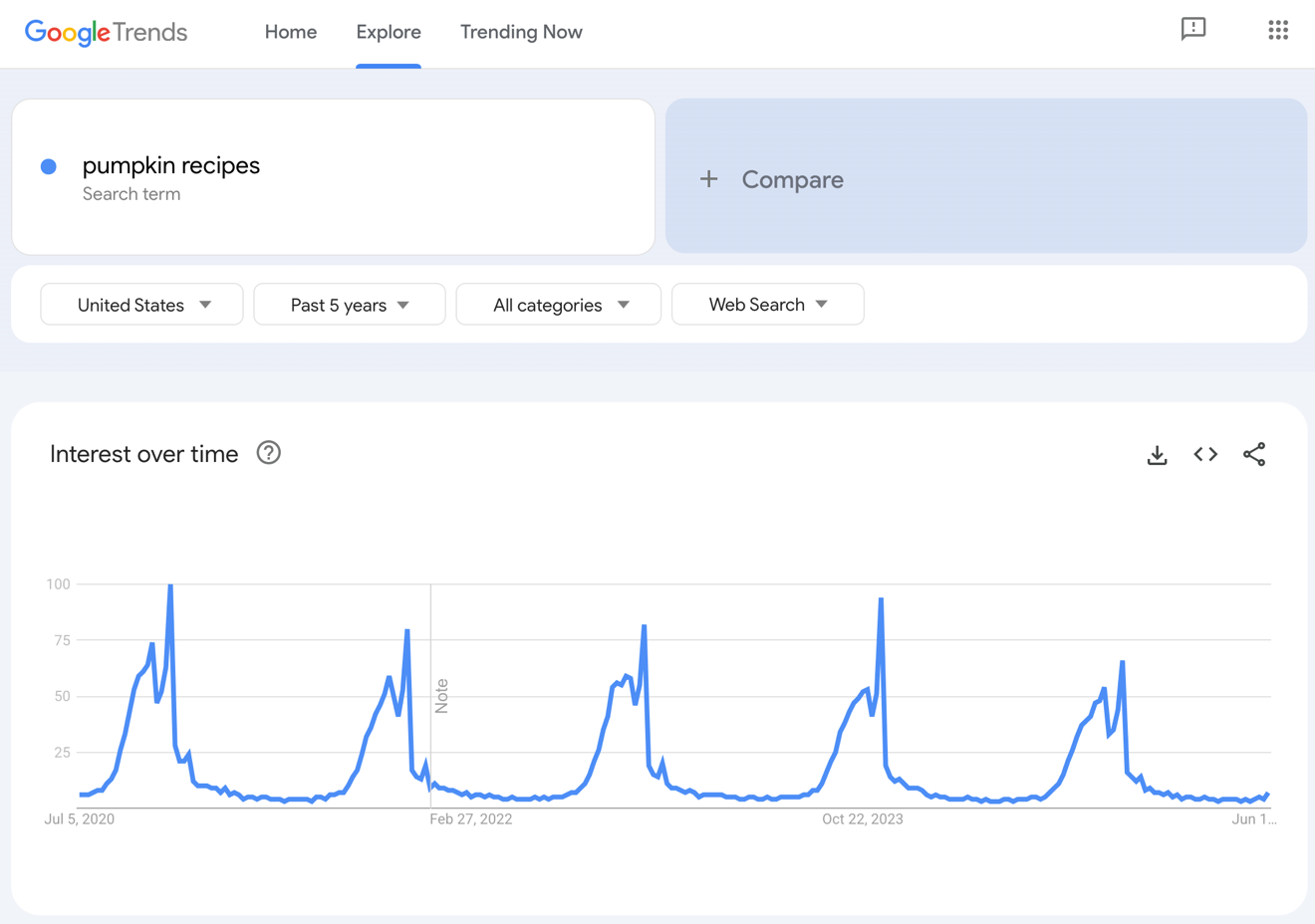Go to the Home tab

(291, 32)
